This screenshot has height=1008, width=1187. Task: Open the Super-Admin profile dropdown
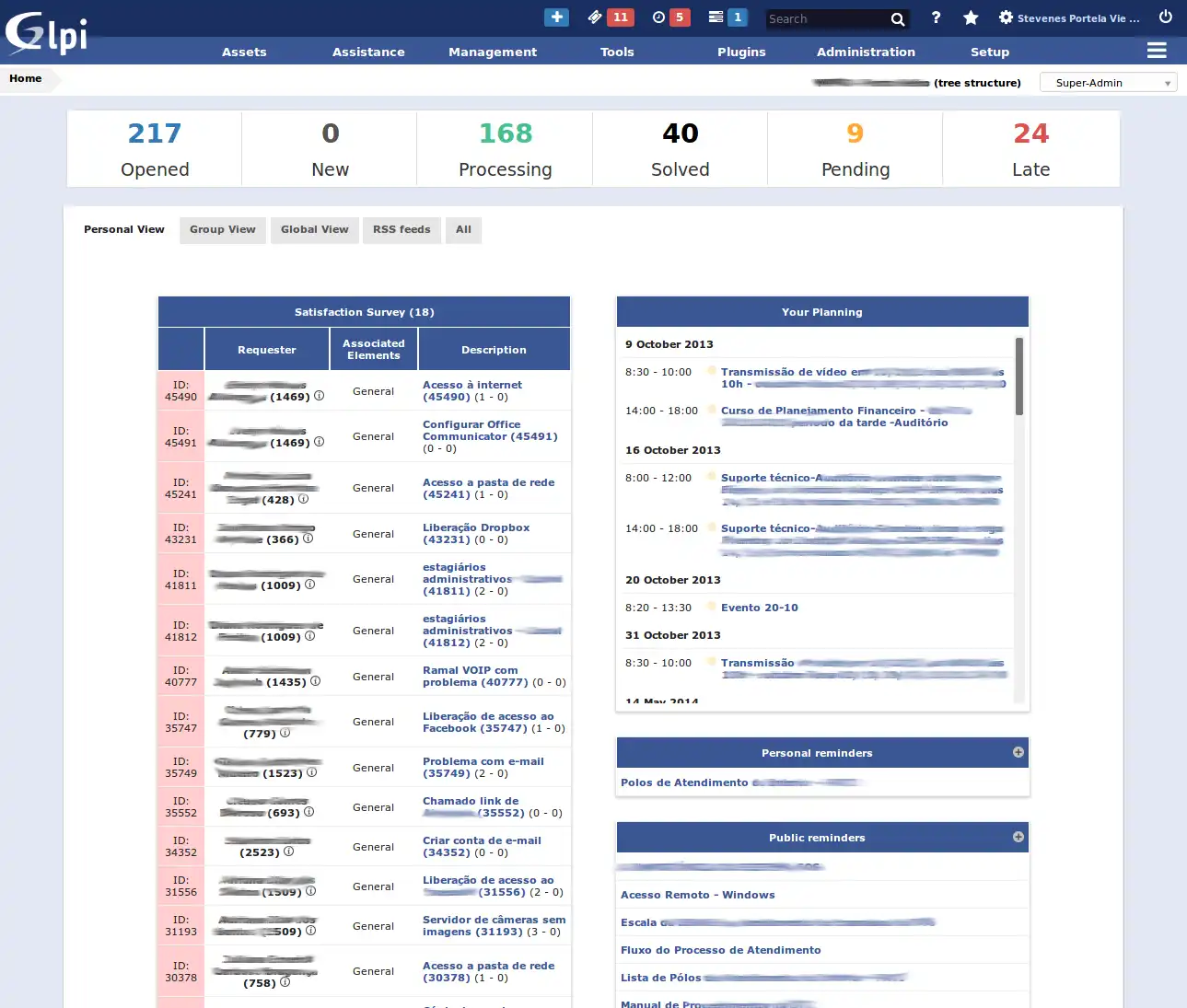[1108, 82]
